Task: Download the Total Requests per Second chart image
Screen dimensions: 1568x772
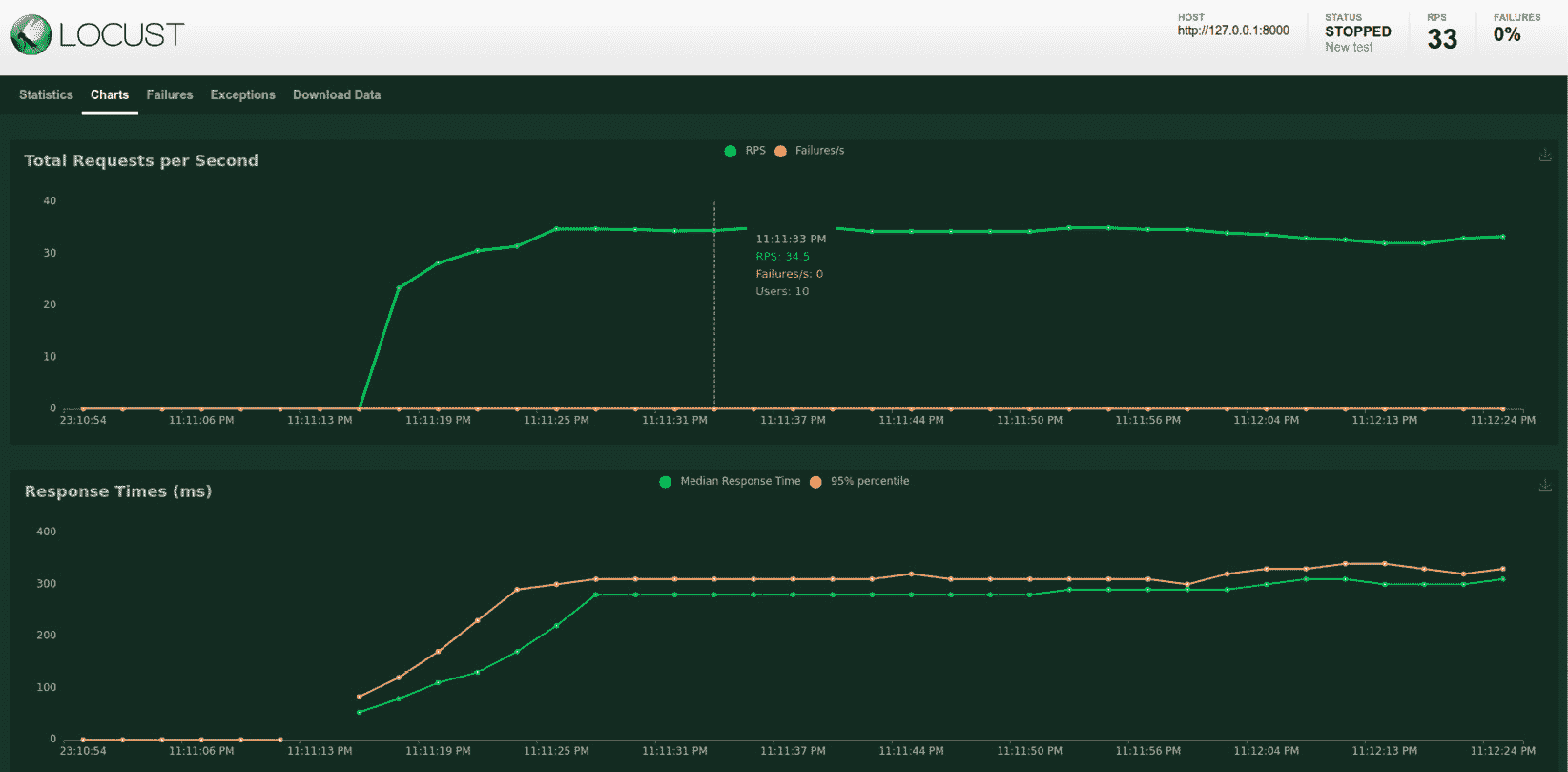Action: 1545,155
